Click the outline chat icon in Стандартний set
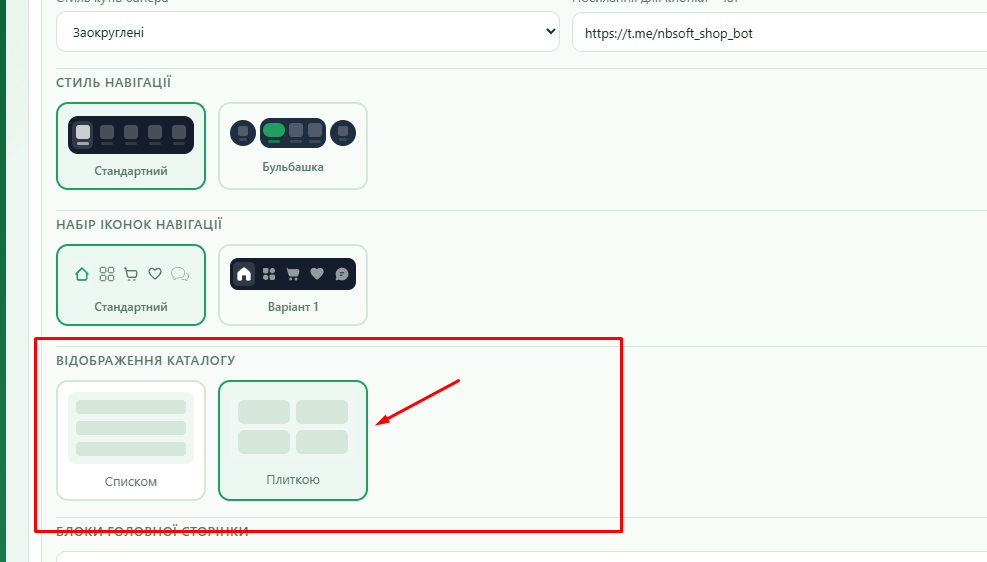 point(180,274)
